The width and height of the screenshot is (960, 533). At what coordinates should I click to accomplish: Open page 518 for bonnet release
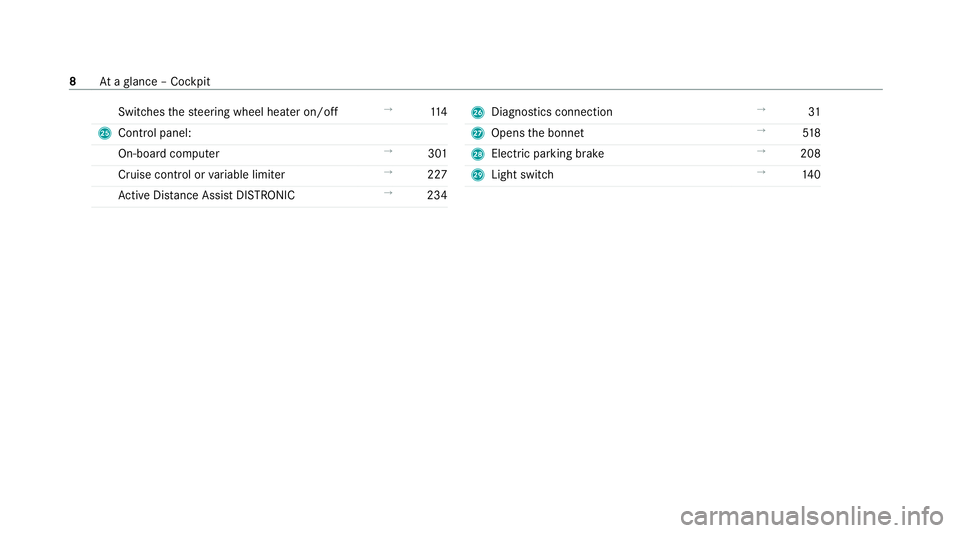click(x=811, y=133)
